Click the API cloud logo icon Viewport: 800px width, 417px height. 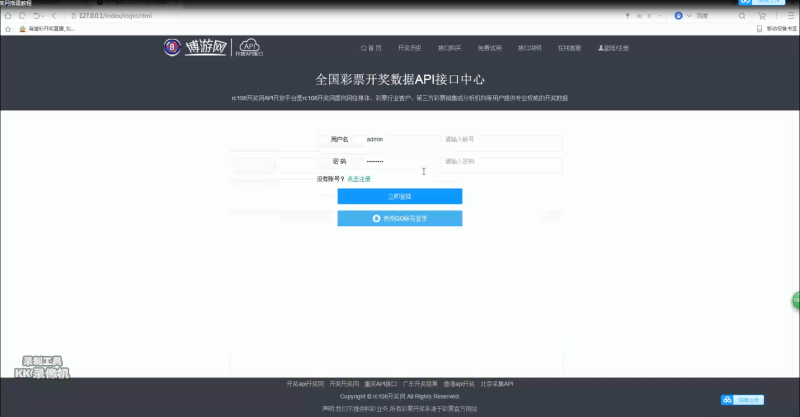[247, 47]
